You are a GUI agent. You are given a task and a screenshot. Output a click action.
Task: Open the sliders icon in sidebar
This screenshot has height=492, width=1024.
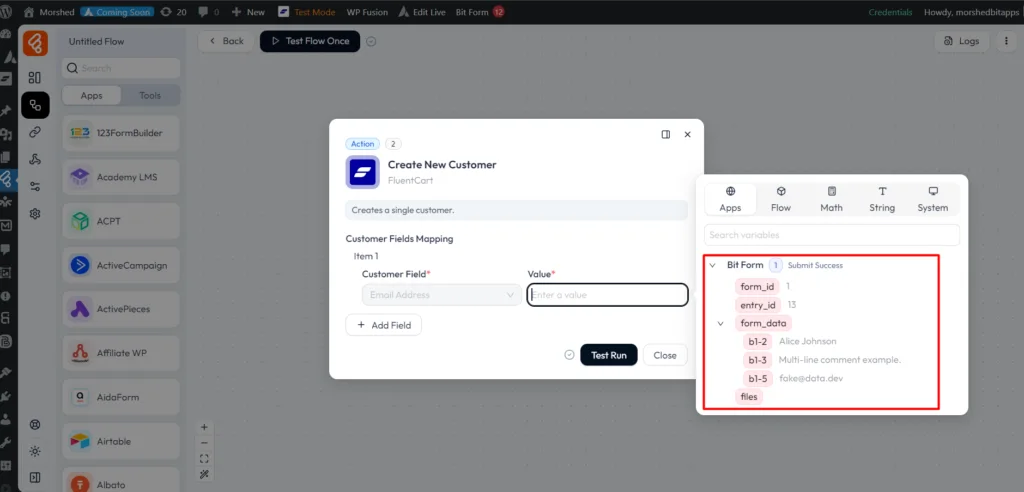pyautogui.click(x=35, y=186)
